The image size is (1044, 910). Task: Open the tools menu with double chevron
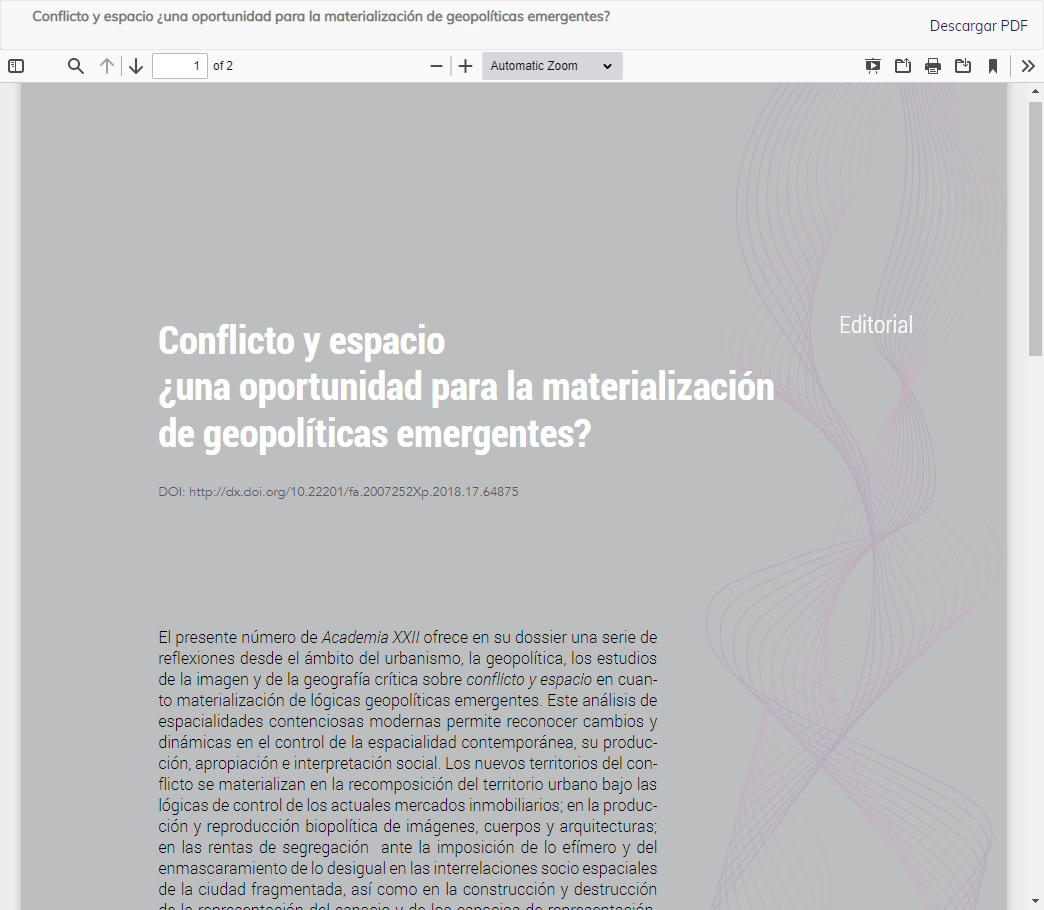1028,66
